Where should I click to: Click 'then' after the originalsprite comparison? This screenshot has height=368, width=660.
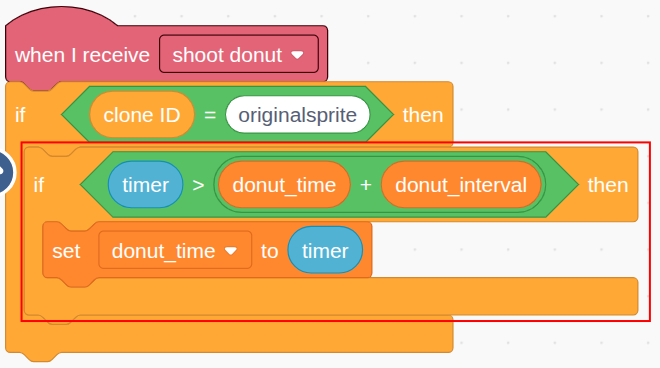(423, 115)
